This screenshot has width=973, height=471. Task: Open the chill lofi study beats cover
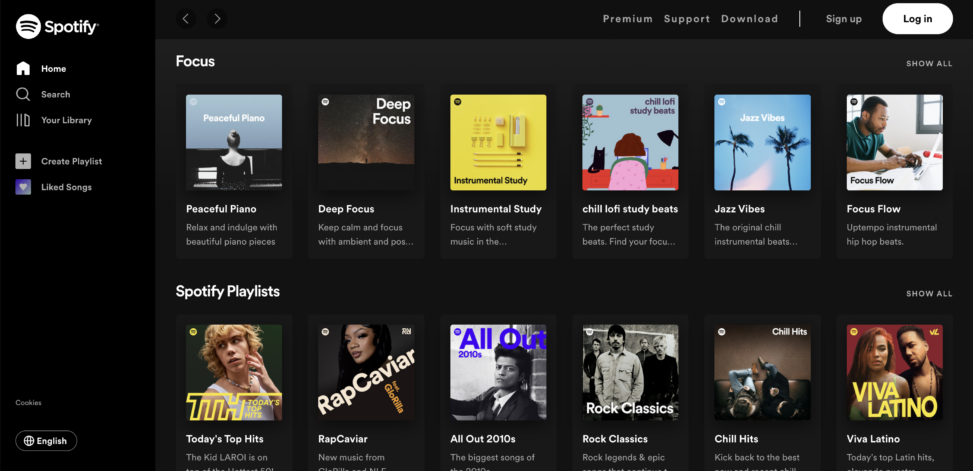630,142
